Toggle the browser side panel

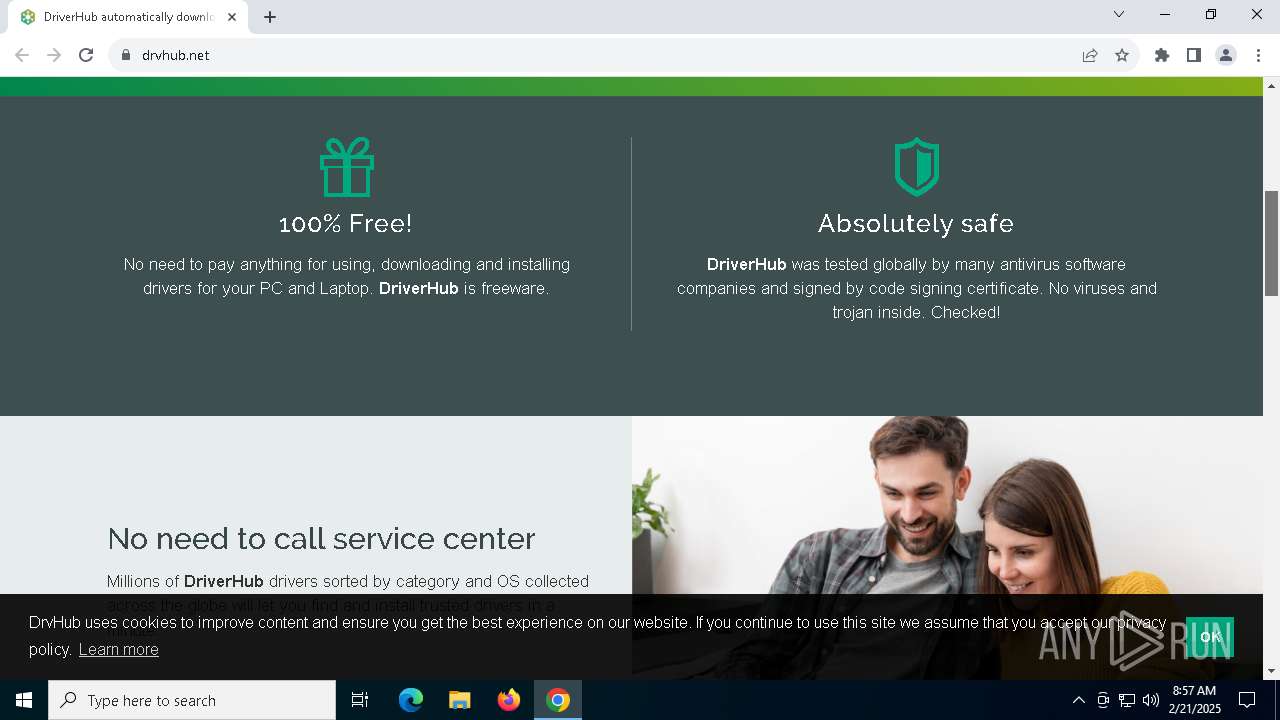[1194, 55]
